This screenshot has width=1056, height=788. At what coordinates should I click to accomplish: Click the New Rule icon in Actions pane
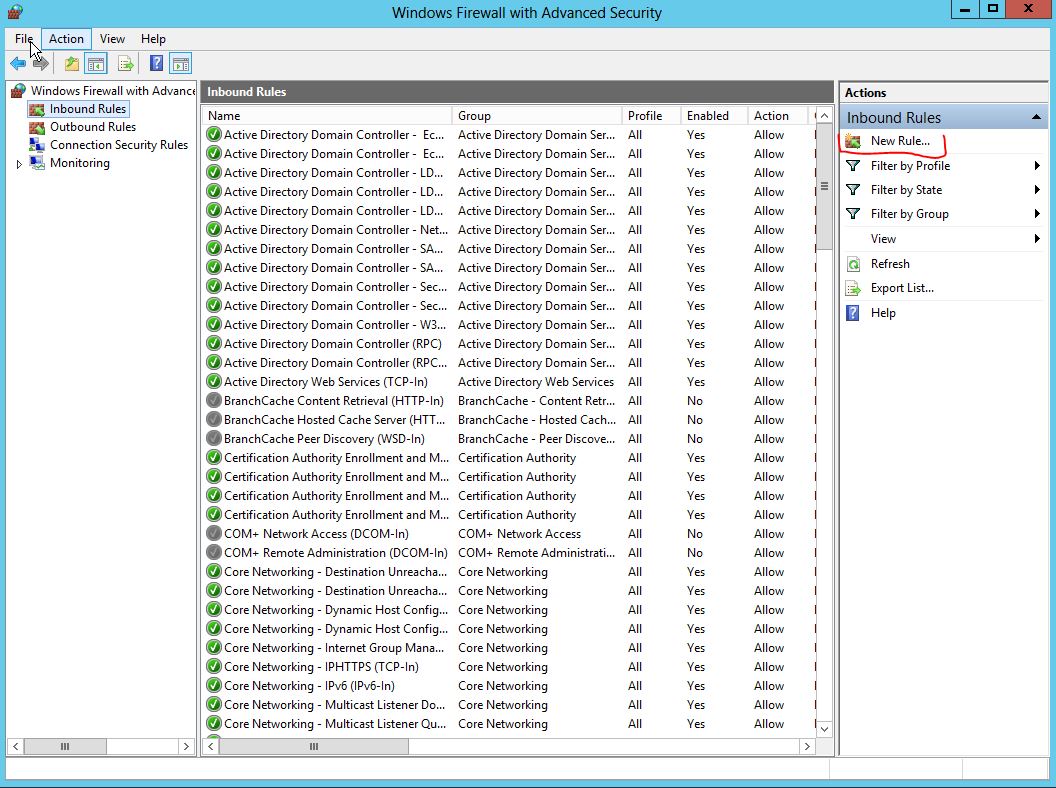click(853, 141)
